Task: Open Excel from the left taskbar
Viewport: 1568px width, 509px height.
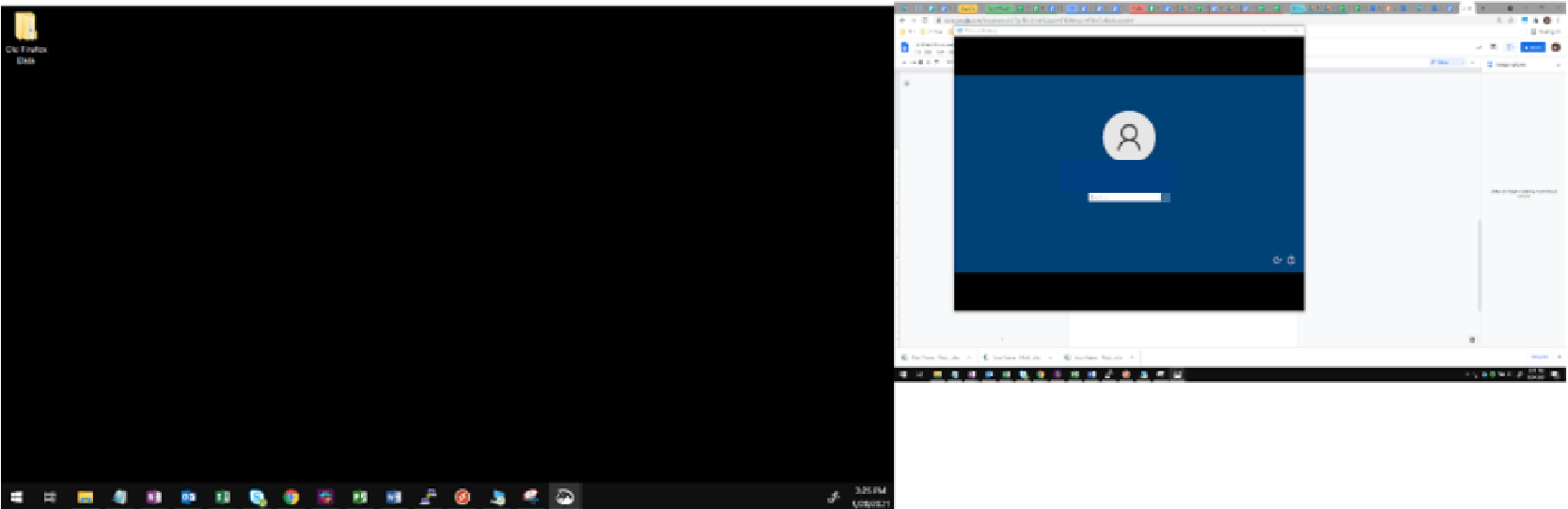Action: 222,497
